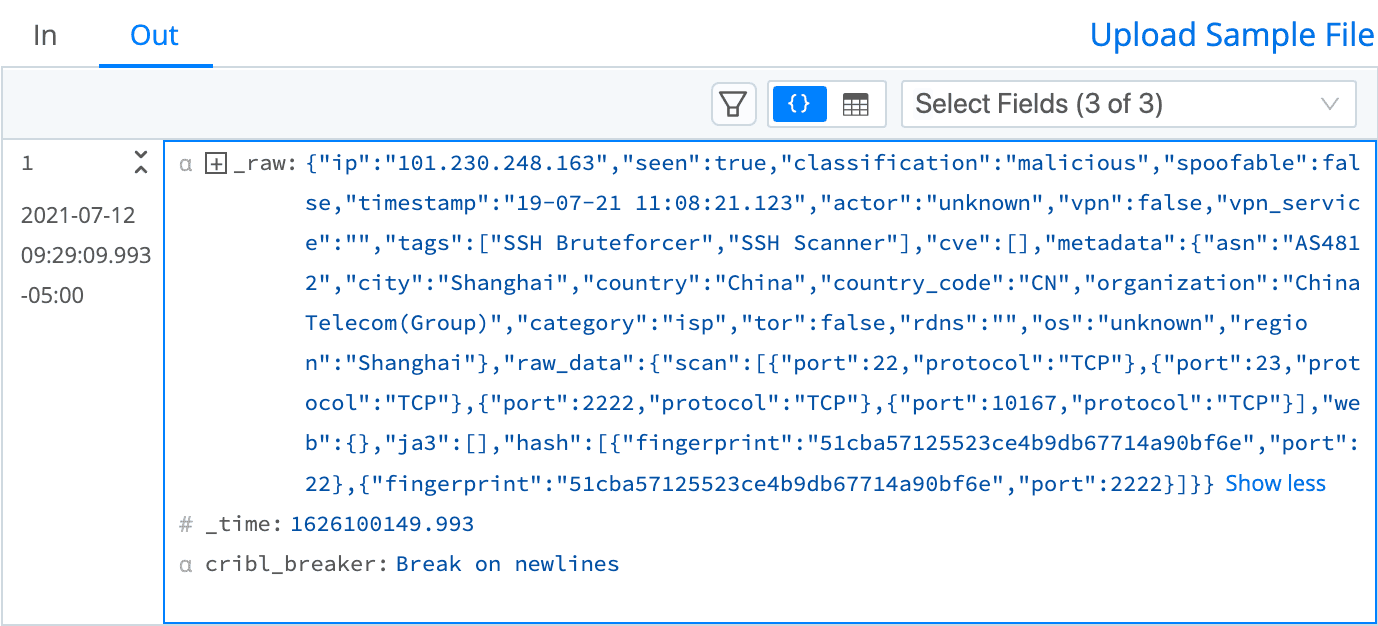Collapse event 1 using the chevron arrows
Image resolution: width=1378 pixels, height=626 pixels.
(141, 162)
